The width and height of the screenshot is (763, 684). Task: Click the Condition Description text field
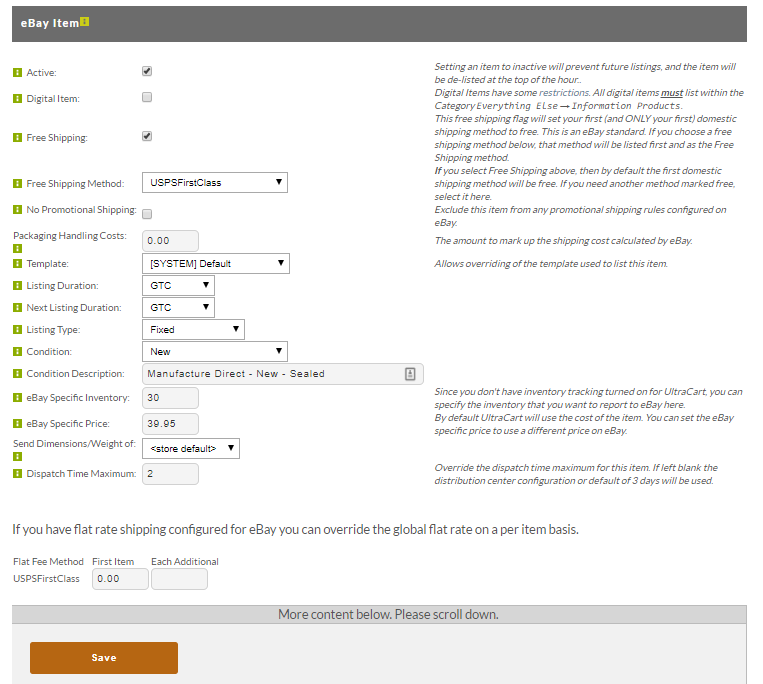(x=283, y=374)
